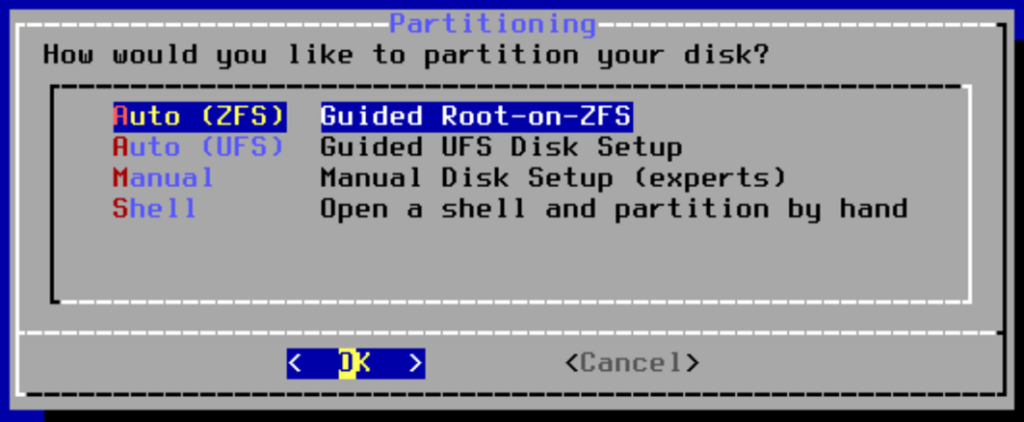Viewport: 1024px width, 422px height.
Task: Click the question text about partitioning disk
Action: coord(406,54)
